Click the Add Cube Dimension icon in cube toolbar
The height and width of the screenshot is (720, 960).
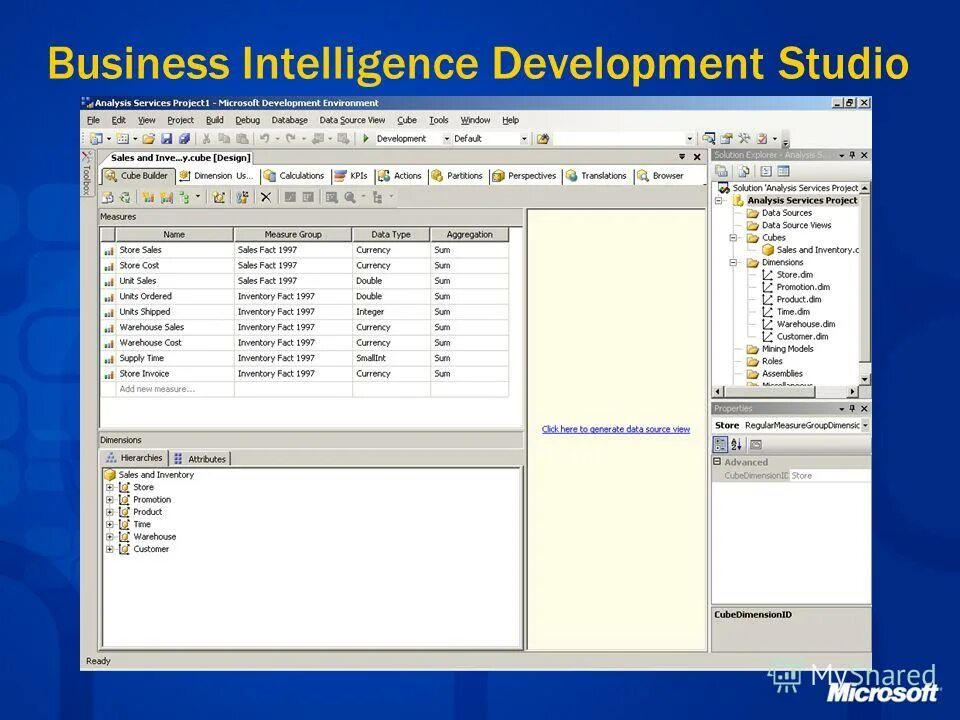[x=219, y=197]
